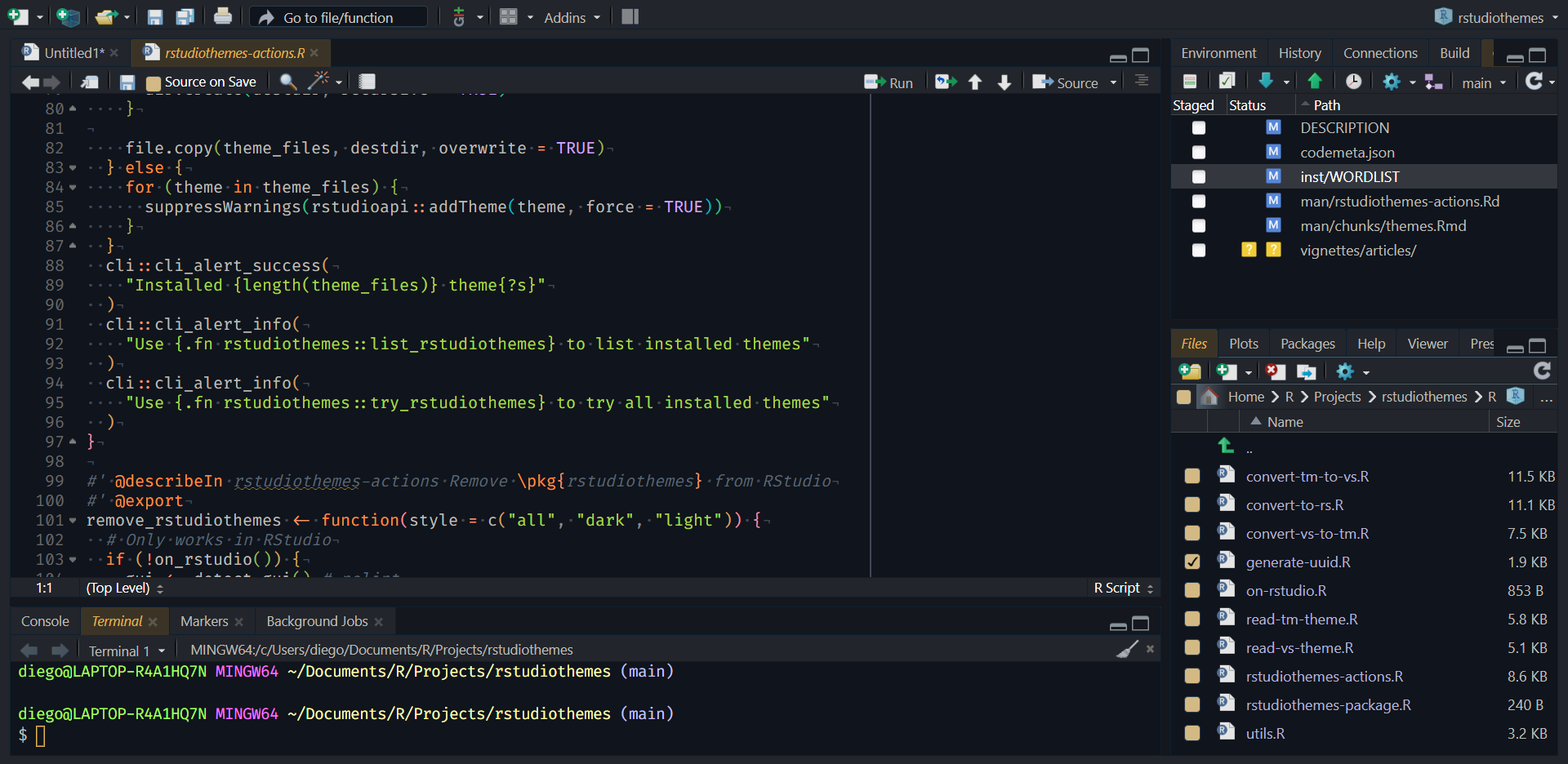Open Git commit history clock icon
This screenshot has height=764, width=1568.
coord(1353,82)
